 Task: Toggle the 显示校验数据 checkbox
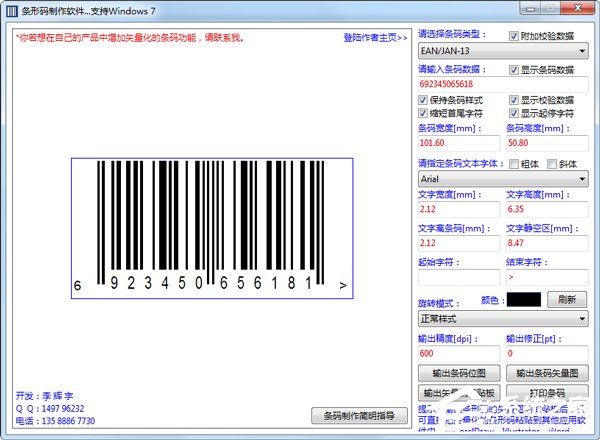[x=514, y=100]
